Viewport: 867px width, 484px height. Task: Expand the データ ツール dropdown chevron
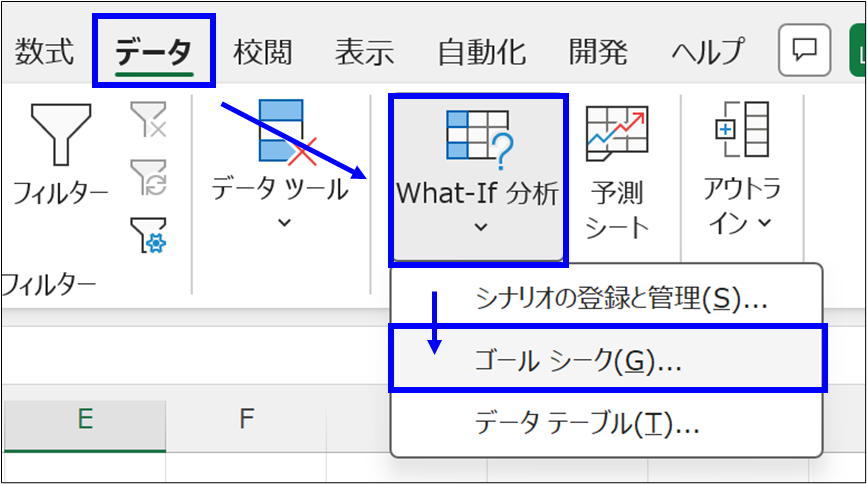[283, 222]
